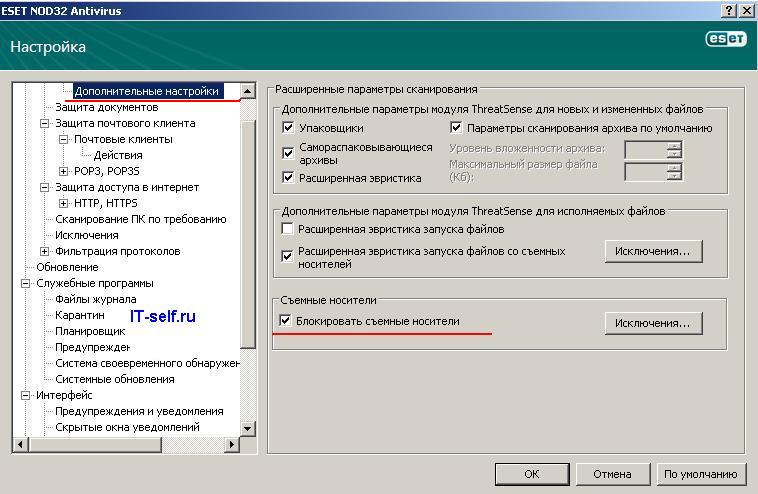The image size is (758, 494).
Task: Click the horizontal scrollbar right arrow
Action: (232, 444)
